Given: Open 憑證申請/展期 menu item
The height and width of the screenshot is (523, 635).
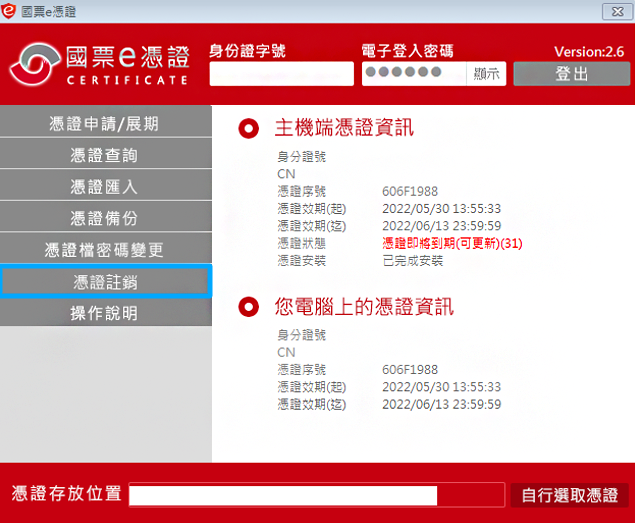Looking at the screenshot, I should [x=105, y=122].
